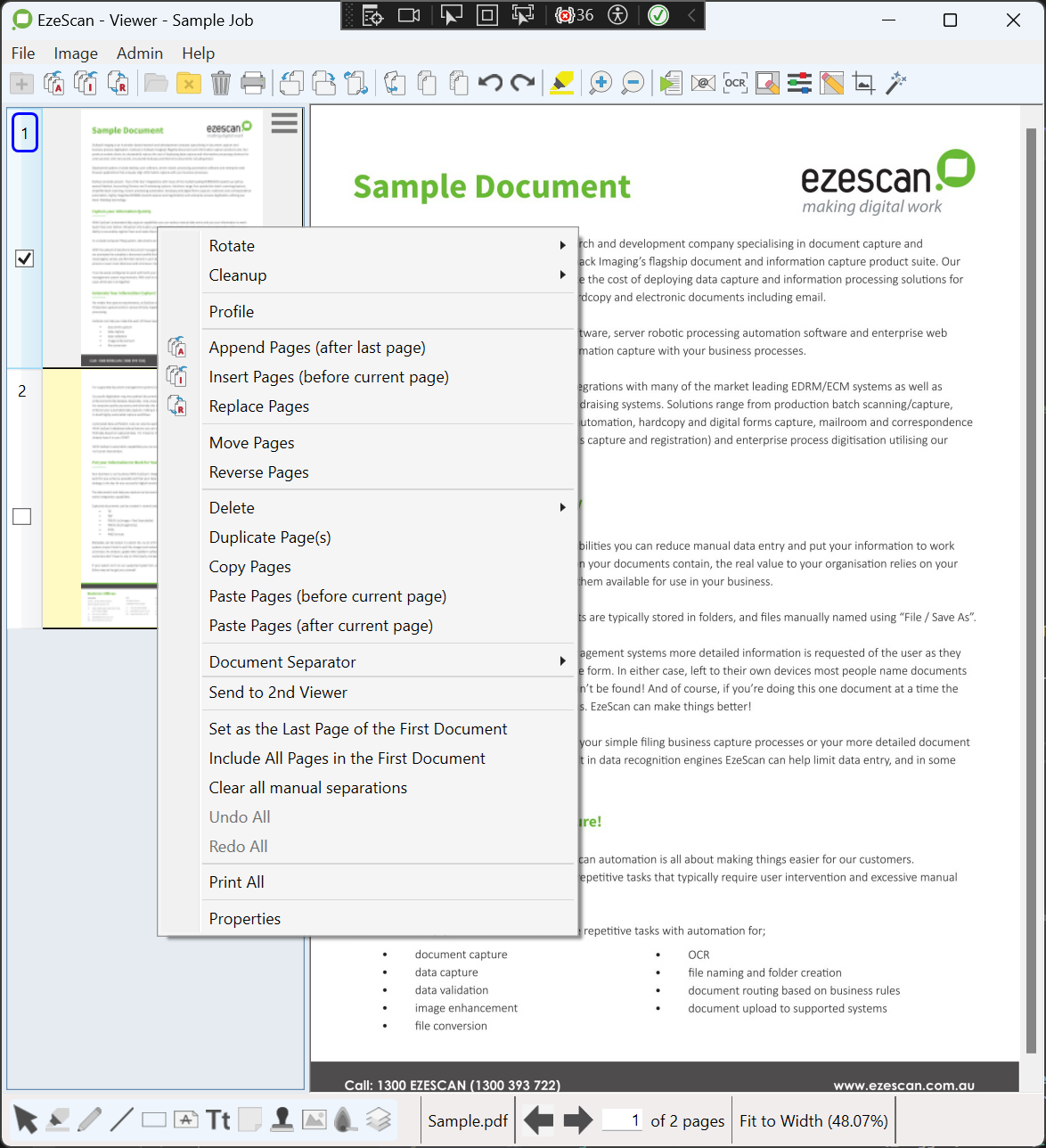The height and width of the screenshot is (1148, 1046).
Task: Choose Duplicate Page(s) from context menu
Action: click(270, 537)
